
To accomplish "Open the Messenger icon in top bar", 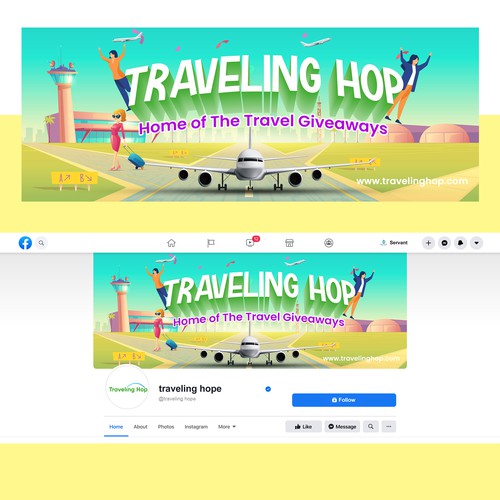I will tap(444, 243).
